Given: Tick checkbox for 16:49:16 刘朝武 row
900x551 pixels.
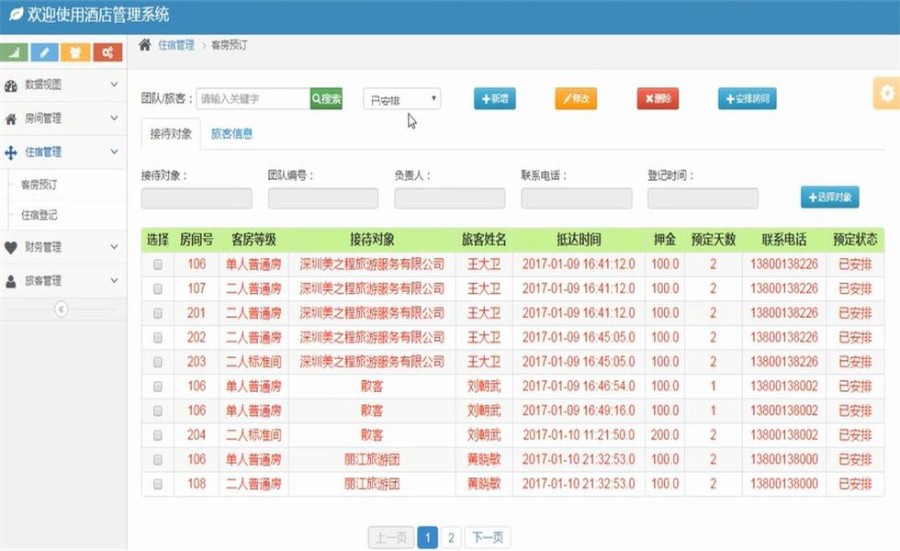Looking at the screenshot, I should point(157,411).
